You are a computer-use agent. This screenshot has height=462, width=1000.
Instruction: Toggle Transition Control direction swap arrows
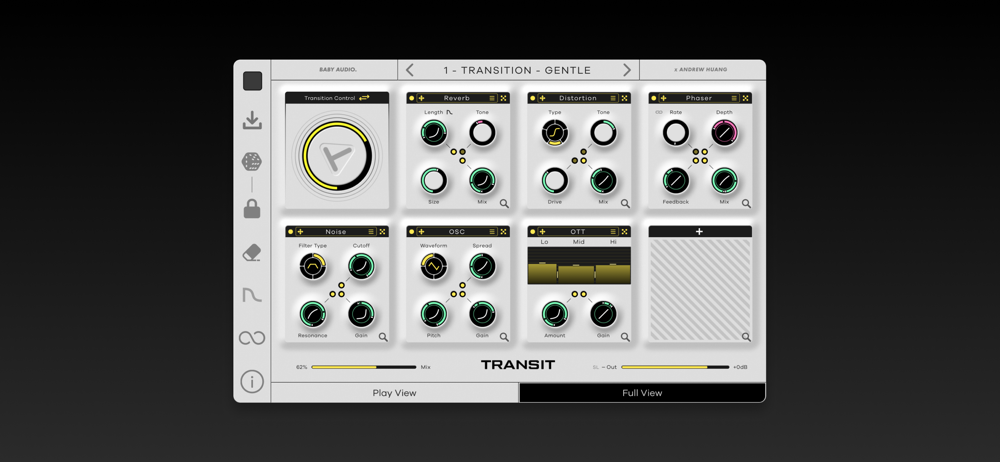click(x=364, y=98)
